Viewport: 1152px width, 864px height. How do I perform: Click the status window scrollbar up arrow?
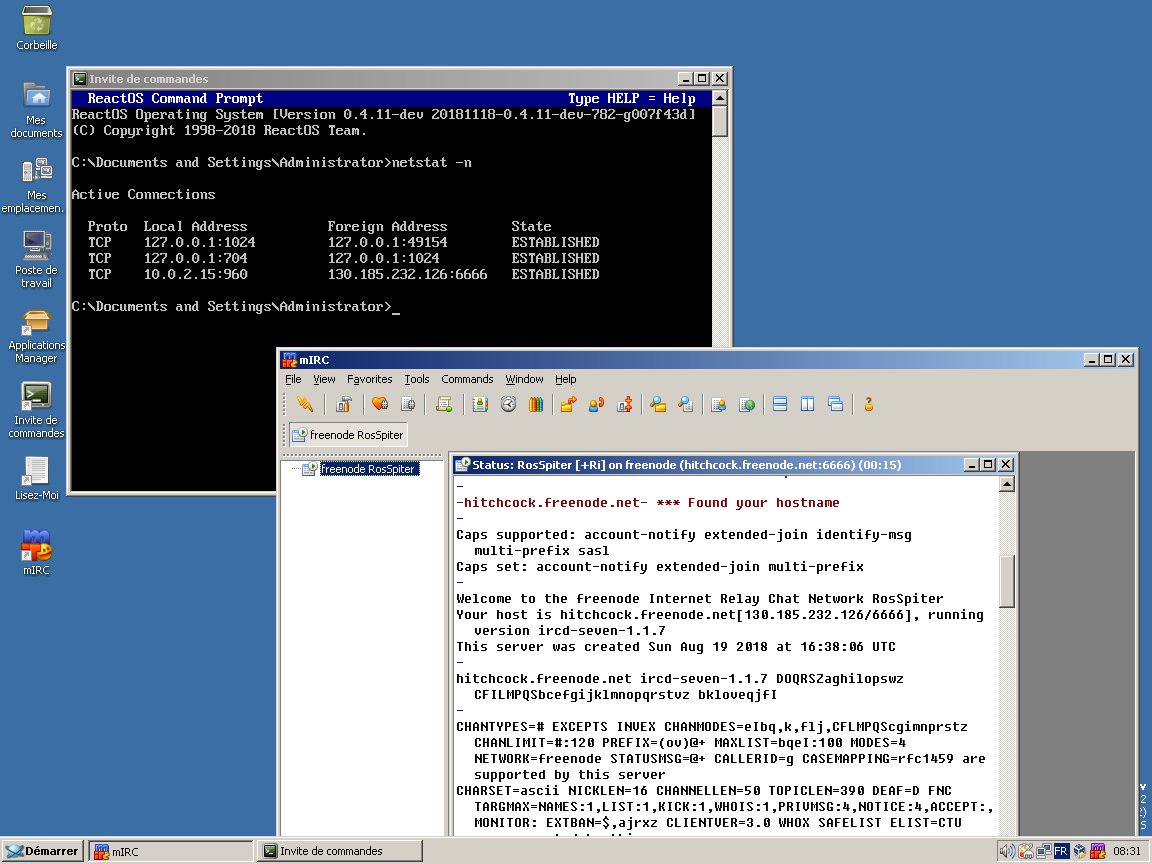[x=1007, y=484]
